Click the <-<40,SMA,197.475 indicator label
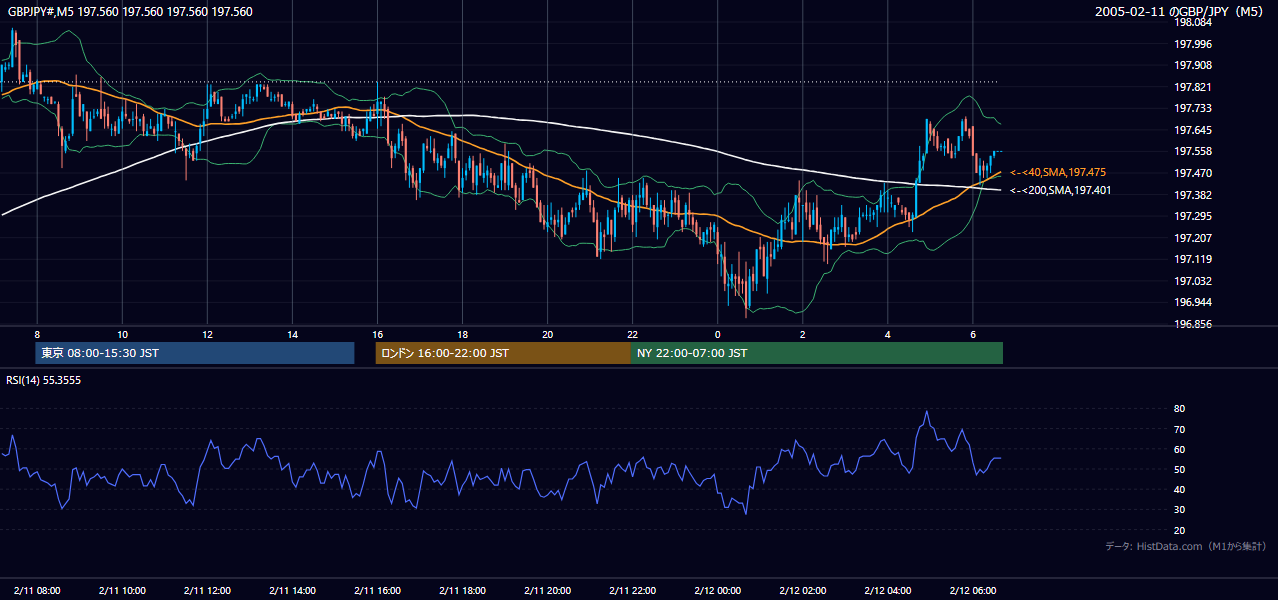Screen dimensions: 1278x600 click(1058, 173)
